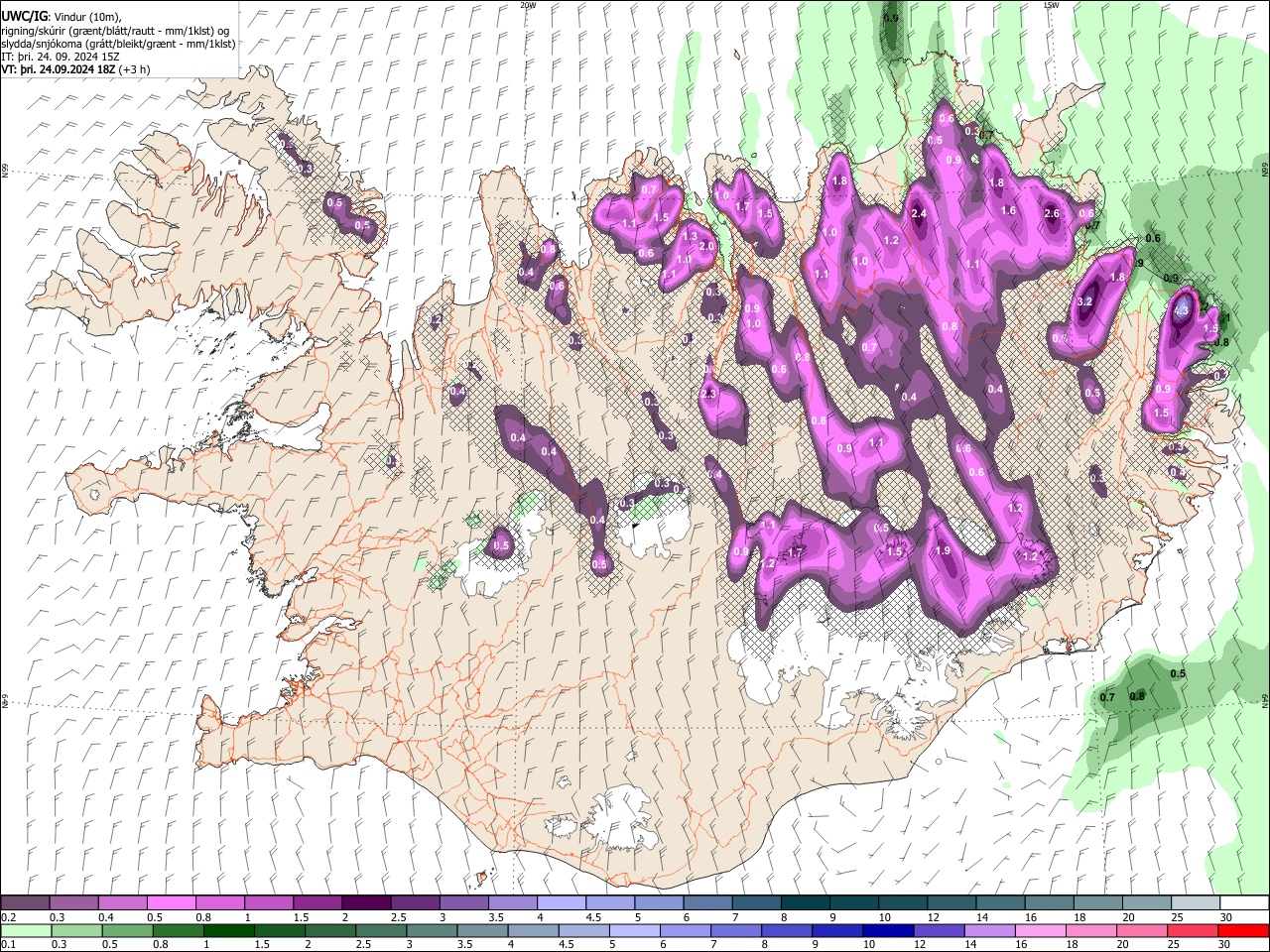The height and width of the screenshot is (952, 1270).
Task: Click the 'rigning/skúrir' legend description line
Action: (x=115, y=31)
